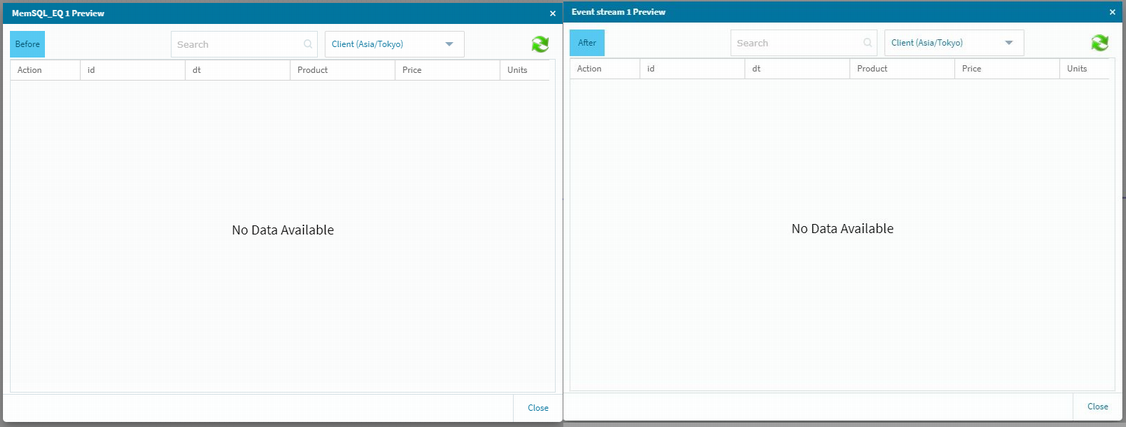The height and width of the screenshot is (427, 1126).
Task: Sort by Units column in MemSQL_EQ preview
Action: (x=525, y=70)
